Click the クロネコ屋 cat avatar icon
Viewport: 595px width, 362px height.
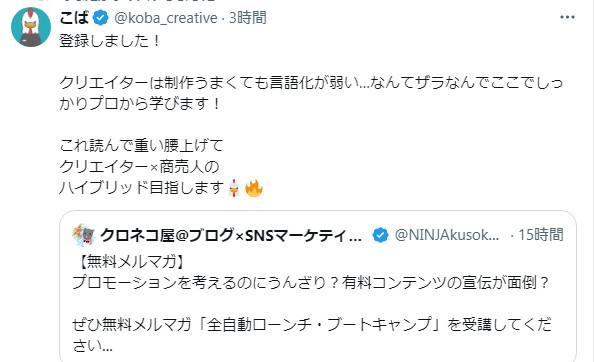(x=84, y=235)
